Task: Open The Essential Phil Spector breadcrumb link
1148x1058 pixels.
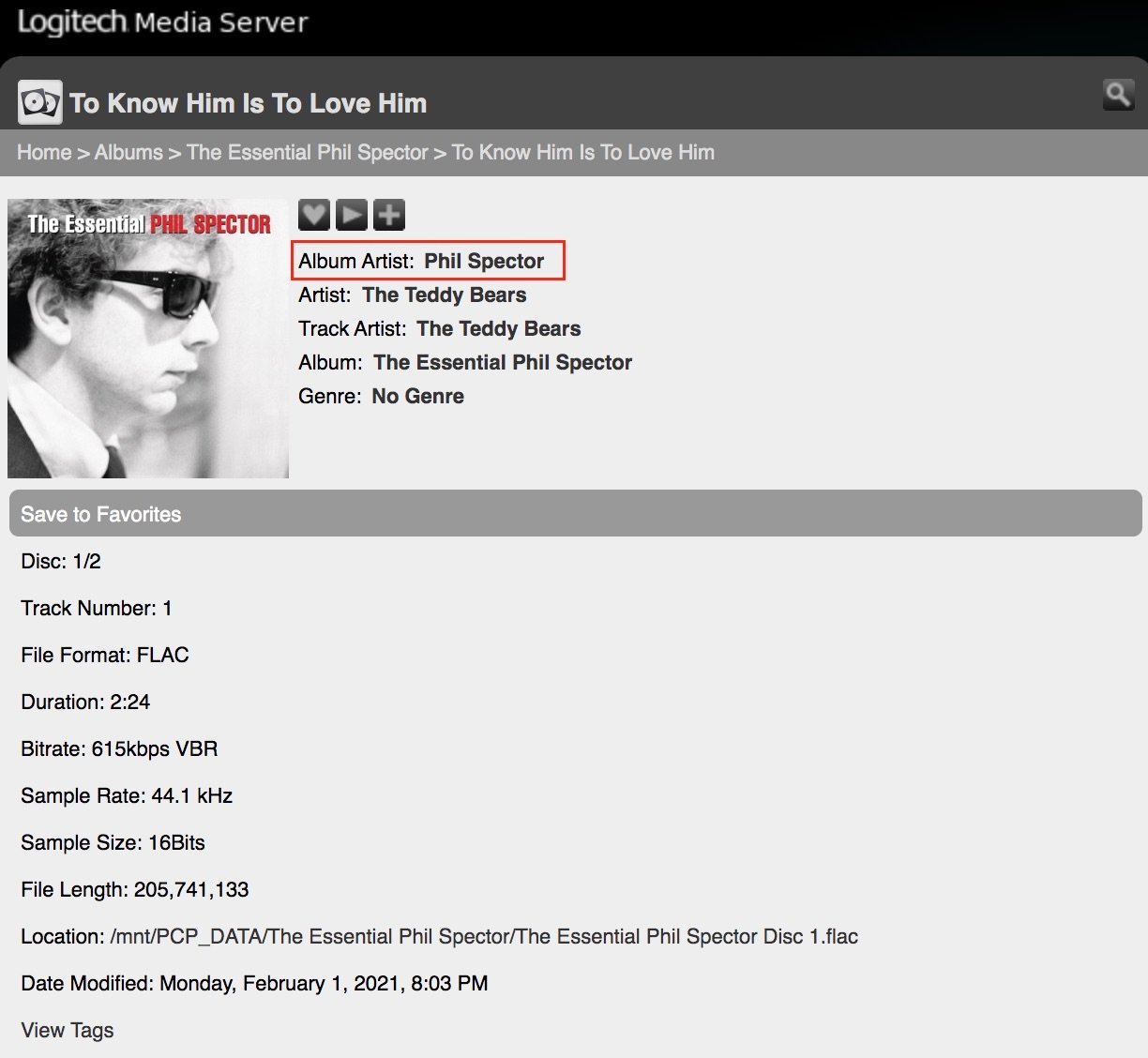Action: [307, 152]
